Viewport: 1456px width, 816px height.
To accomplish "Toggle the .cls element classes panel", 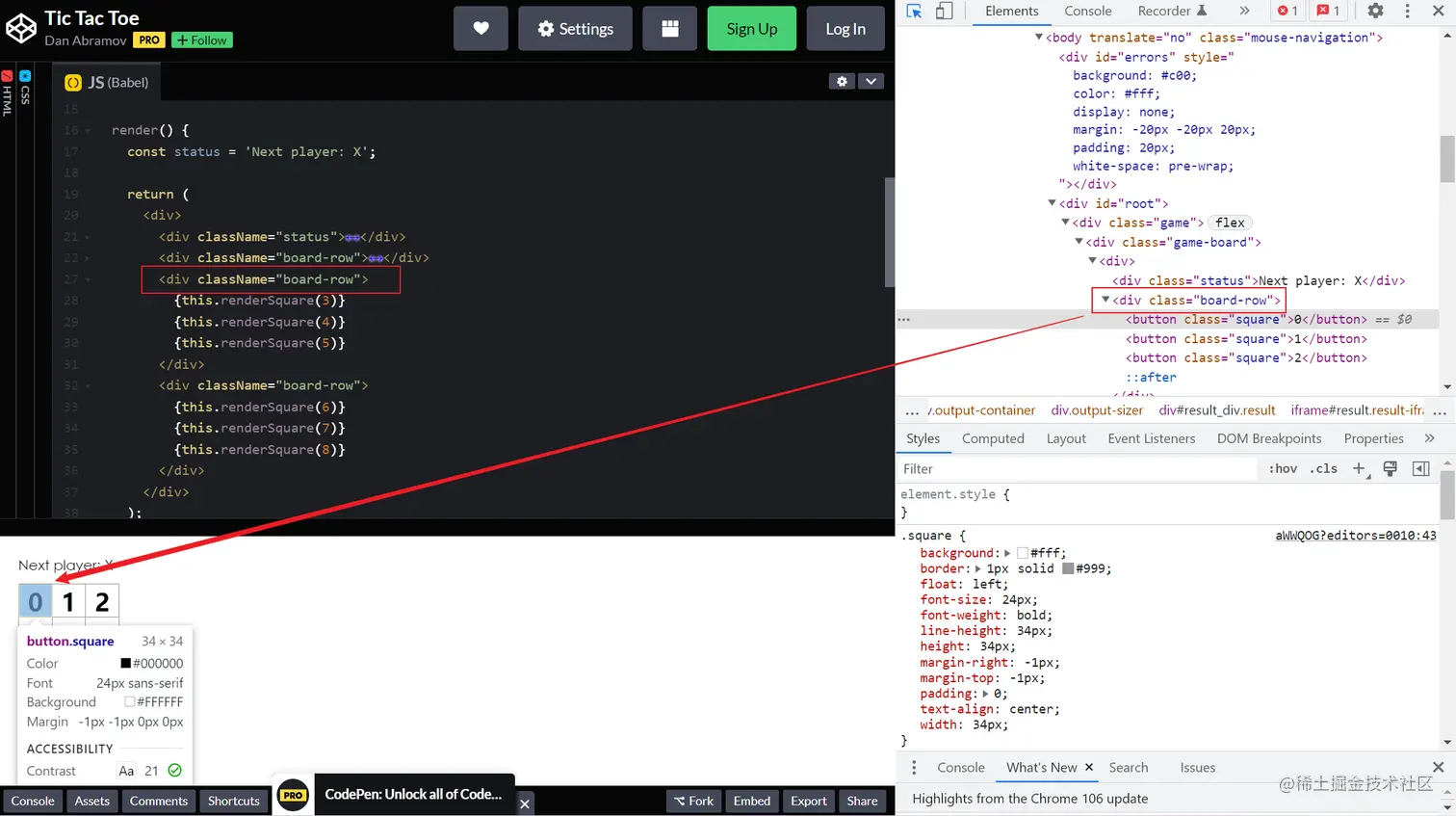I will tap(1323, 468).
